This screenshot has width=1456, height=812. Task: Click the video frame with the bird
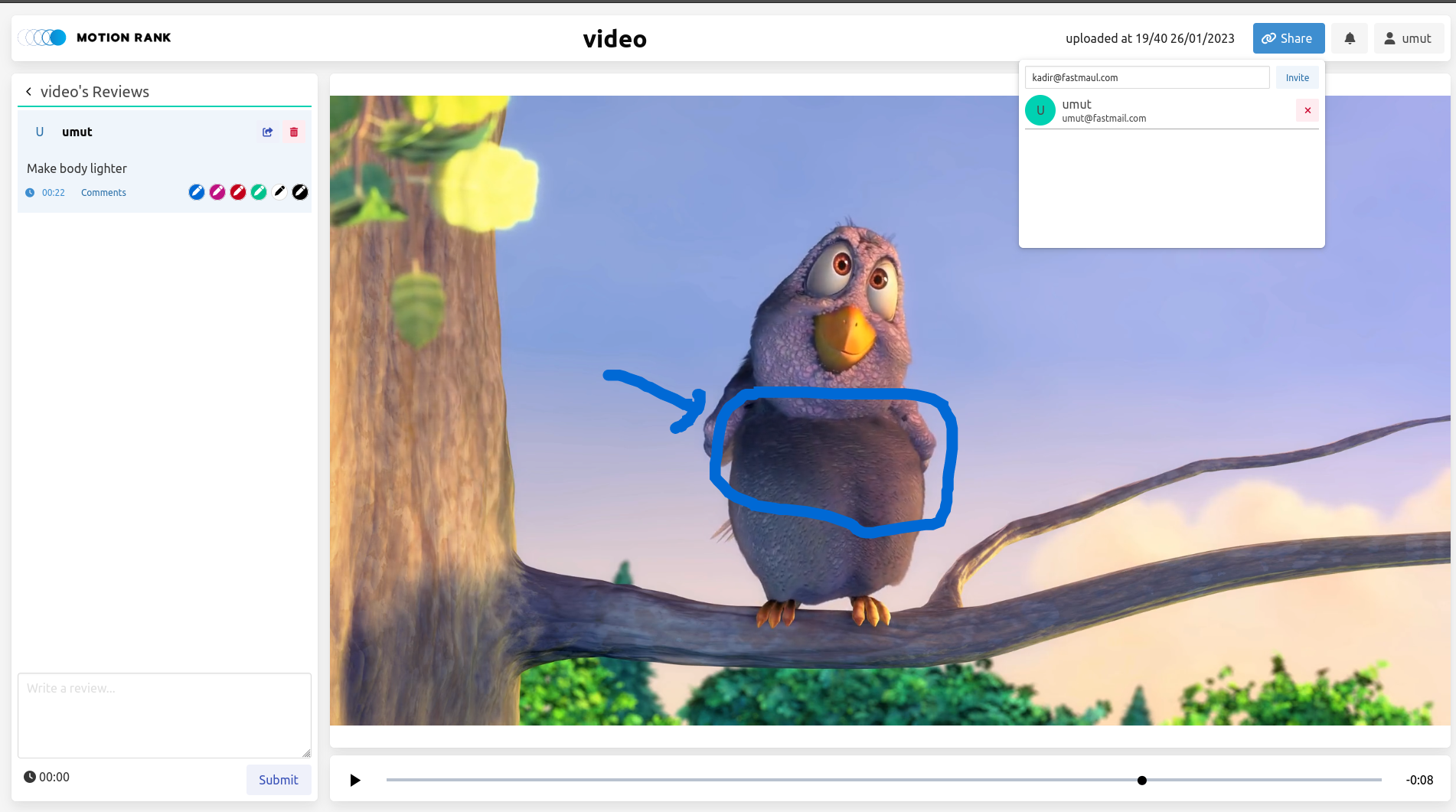[890, 410]
